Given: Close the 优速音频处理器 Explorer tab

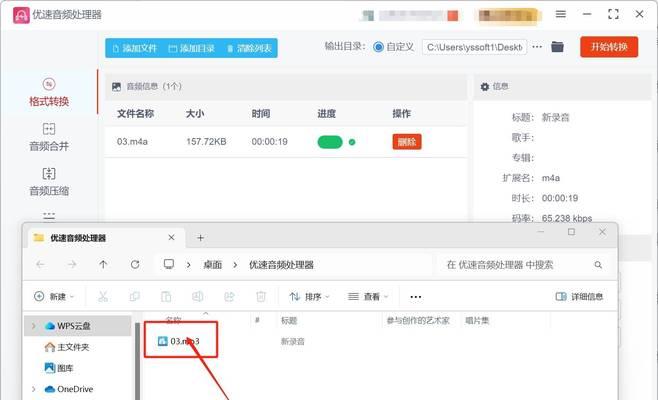Looking at the screenshot, I should pyautogui.click(x=171, y=238).
